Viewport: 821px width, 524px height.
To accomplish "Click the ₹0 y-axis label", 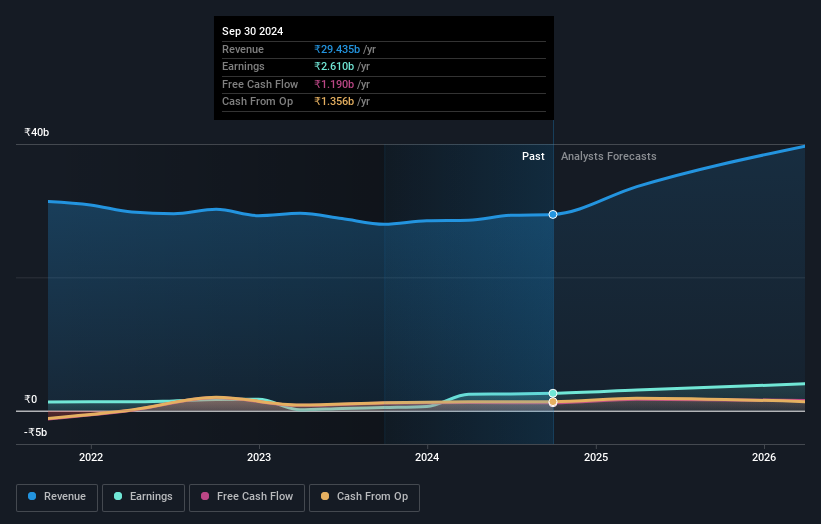I will (x=31, y=399).
